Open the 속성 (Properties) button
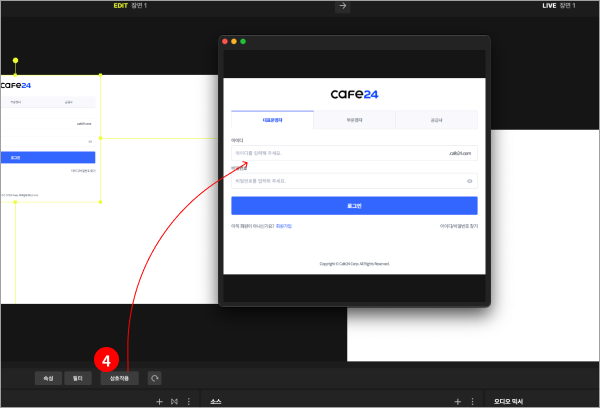The width and height of the screenshot is (600, 408). tap(48, 378)
